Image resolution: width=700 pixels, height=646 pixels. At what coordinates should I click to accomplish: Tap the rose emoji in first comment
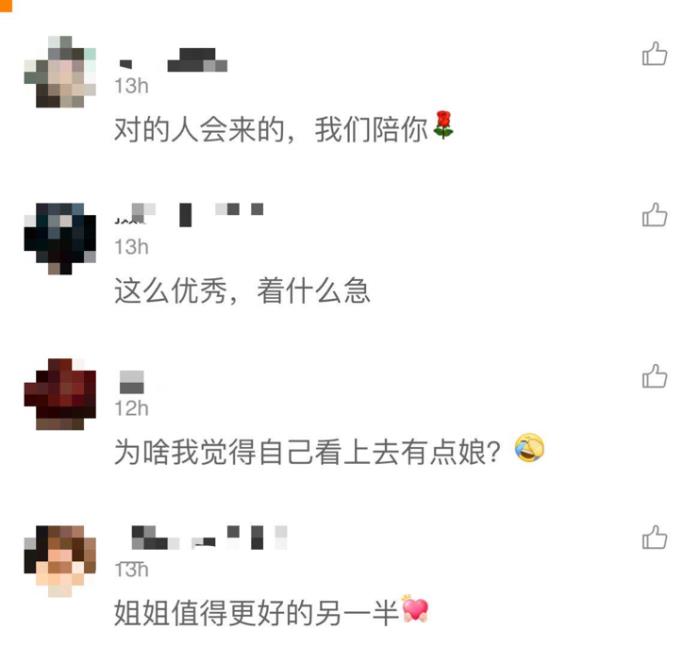[x=443, y=125]
